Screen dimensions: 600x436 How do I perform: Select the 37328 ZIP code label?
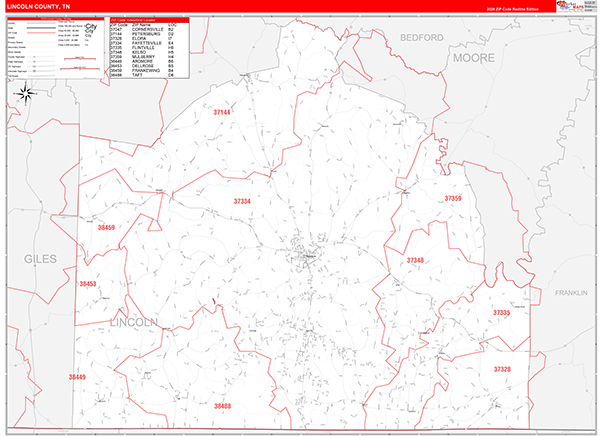[502, 369]
